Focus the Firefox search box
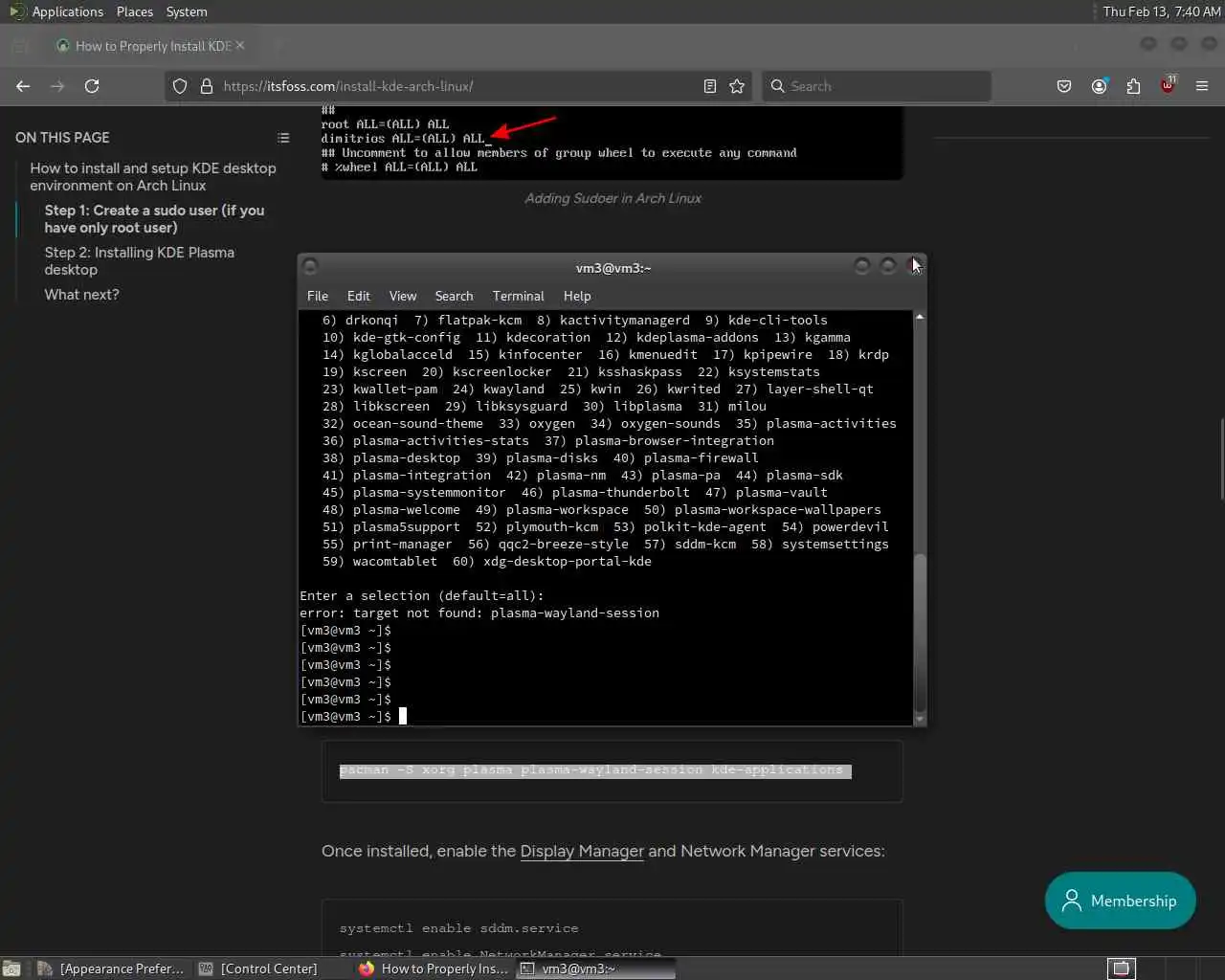1225x980 pixels. [x=876, y=86]
